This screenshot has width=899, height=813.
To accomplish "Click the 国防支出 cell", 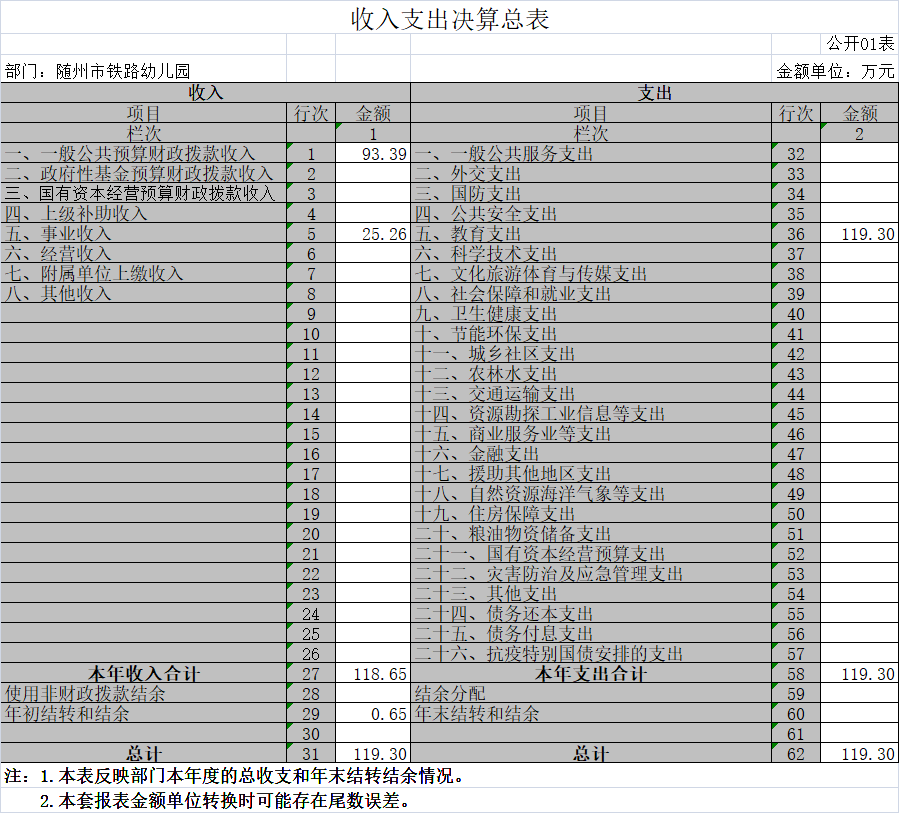I will pyautogui.click(x=591, y=194).
